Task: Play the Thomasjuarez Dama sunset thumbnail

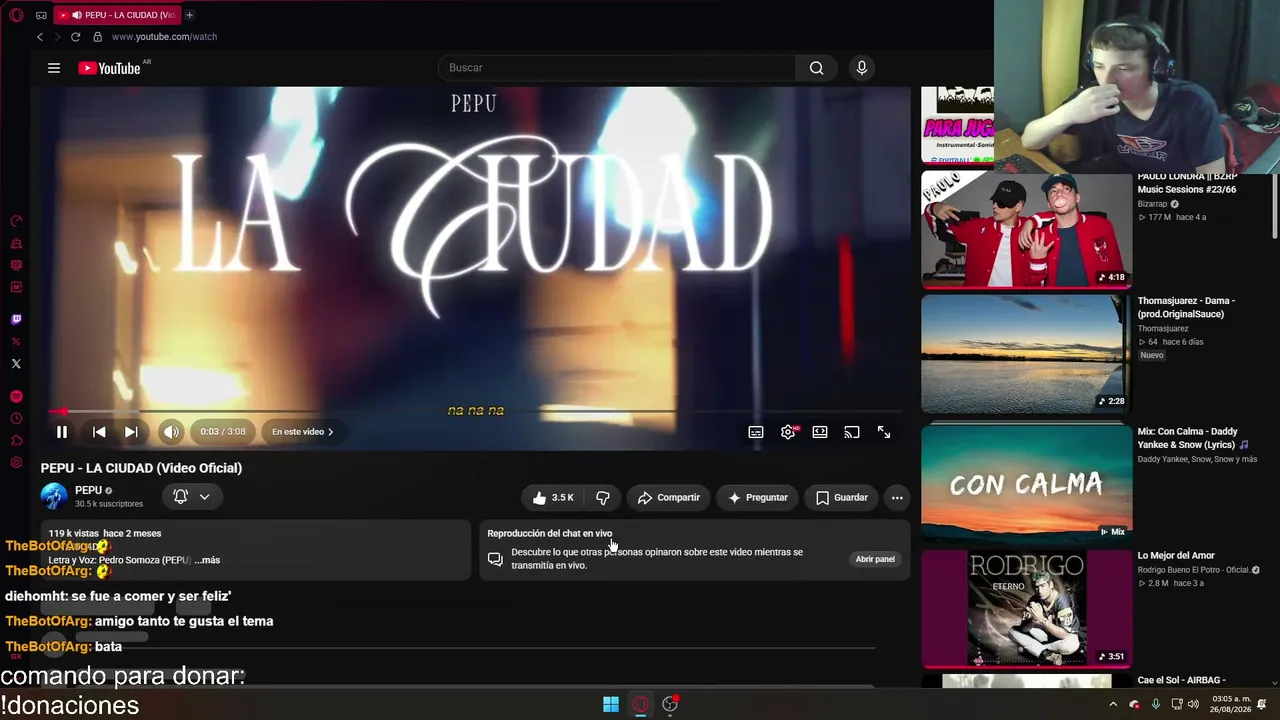Action: (1026, 354)
